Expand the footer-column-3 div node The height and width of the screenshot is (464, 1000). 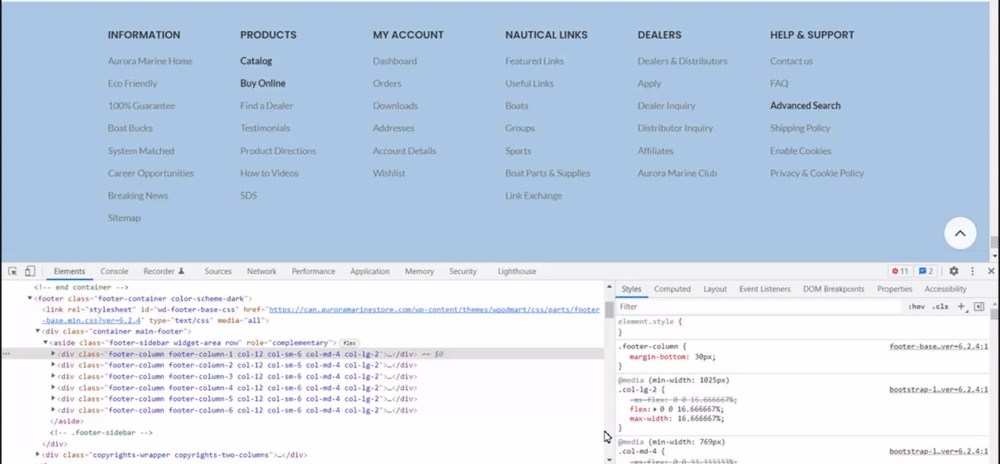click(x=54, y=377)
